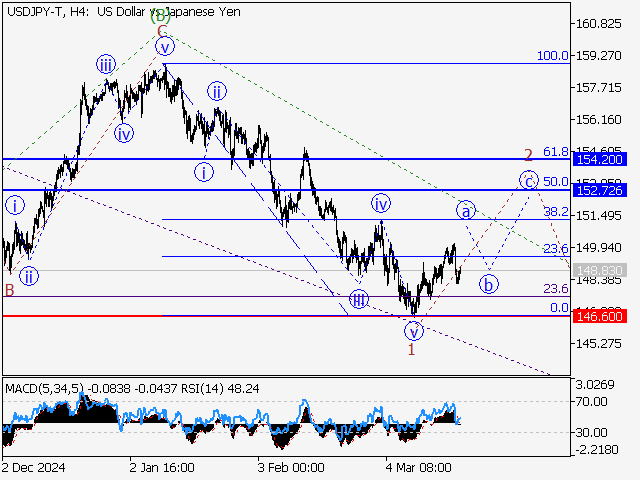
Task: Click the red 'C' label near the peak
Action: pyautogui.click(x=159, y=31)
